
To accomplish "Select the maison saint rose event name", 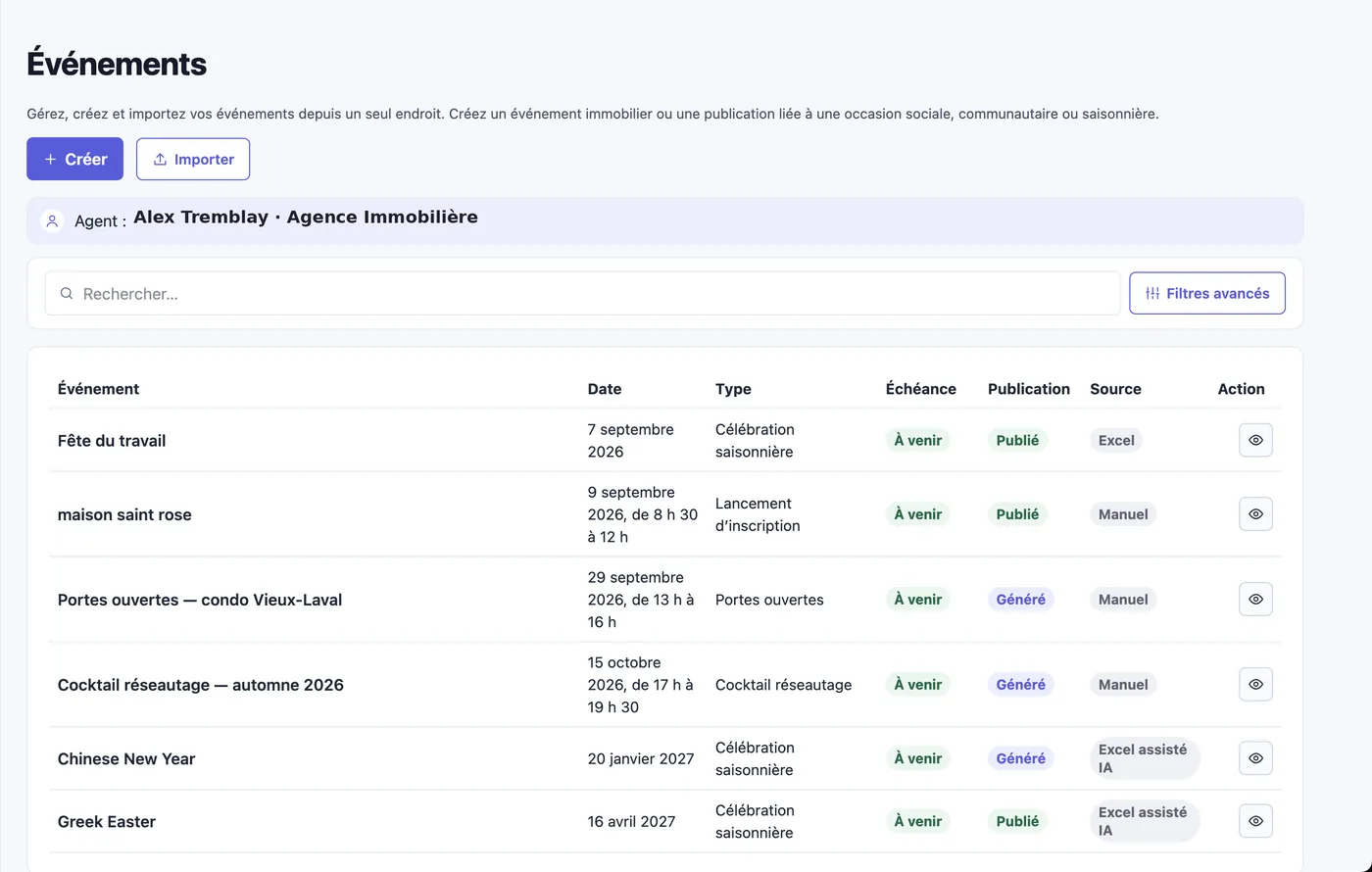I will point(124,514).
